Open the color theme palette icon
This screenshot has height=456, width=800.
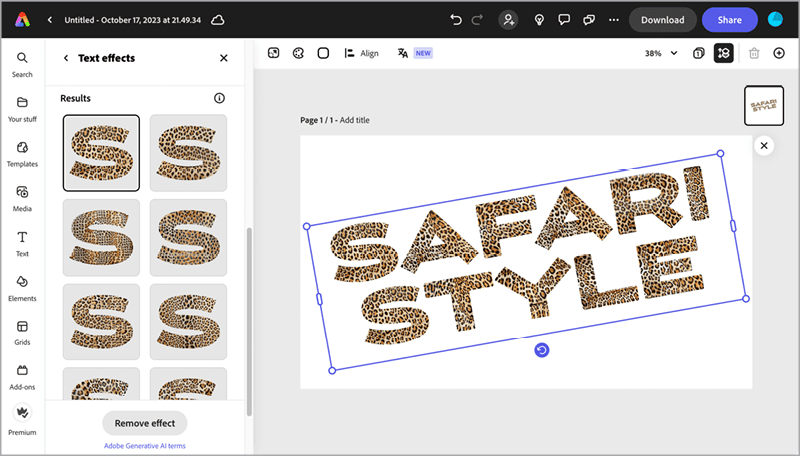click(x=298, y=53)
